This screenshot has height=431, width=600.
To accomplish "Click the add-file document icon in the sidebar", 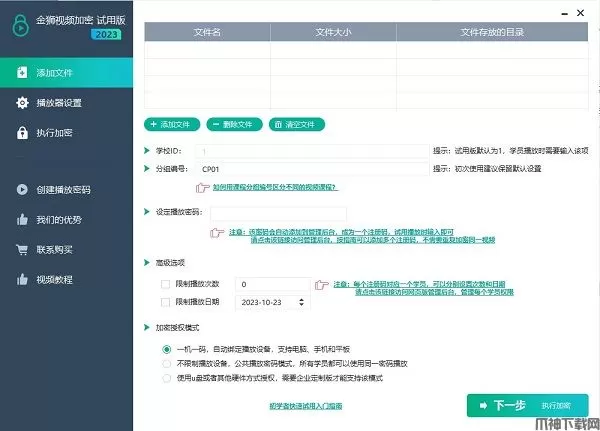I will pos(22,72).
